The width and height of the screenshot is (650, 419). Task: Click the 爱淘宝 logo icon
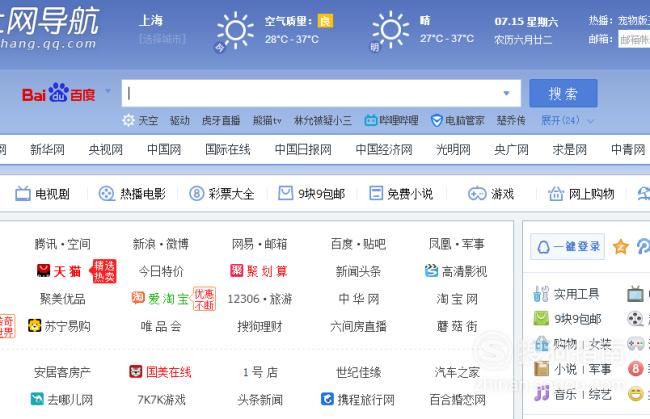pyautogui.click(x=138, y=298)
